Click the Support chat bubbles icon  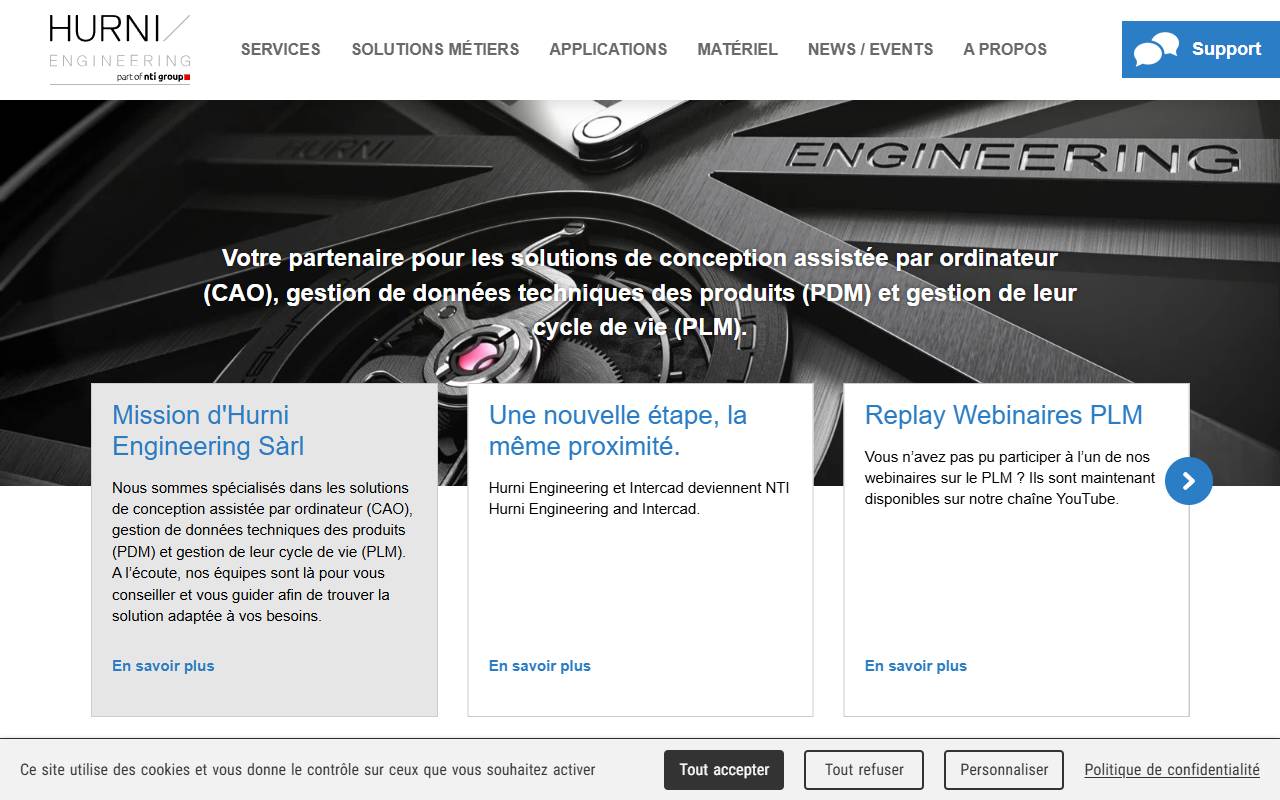pyautogui.click(x=1156, y=49)
